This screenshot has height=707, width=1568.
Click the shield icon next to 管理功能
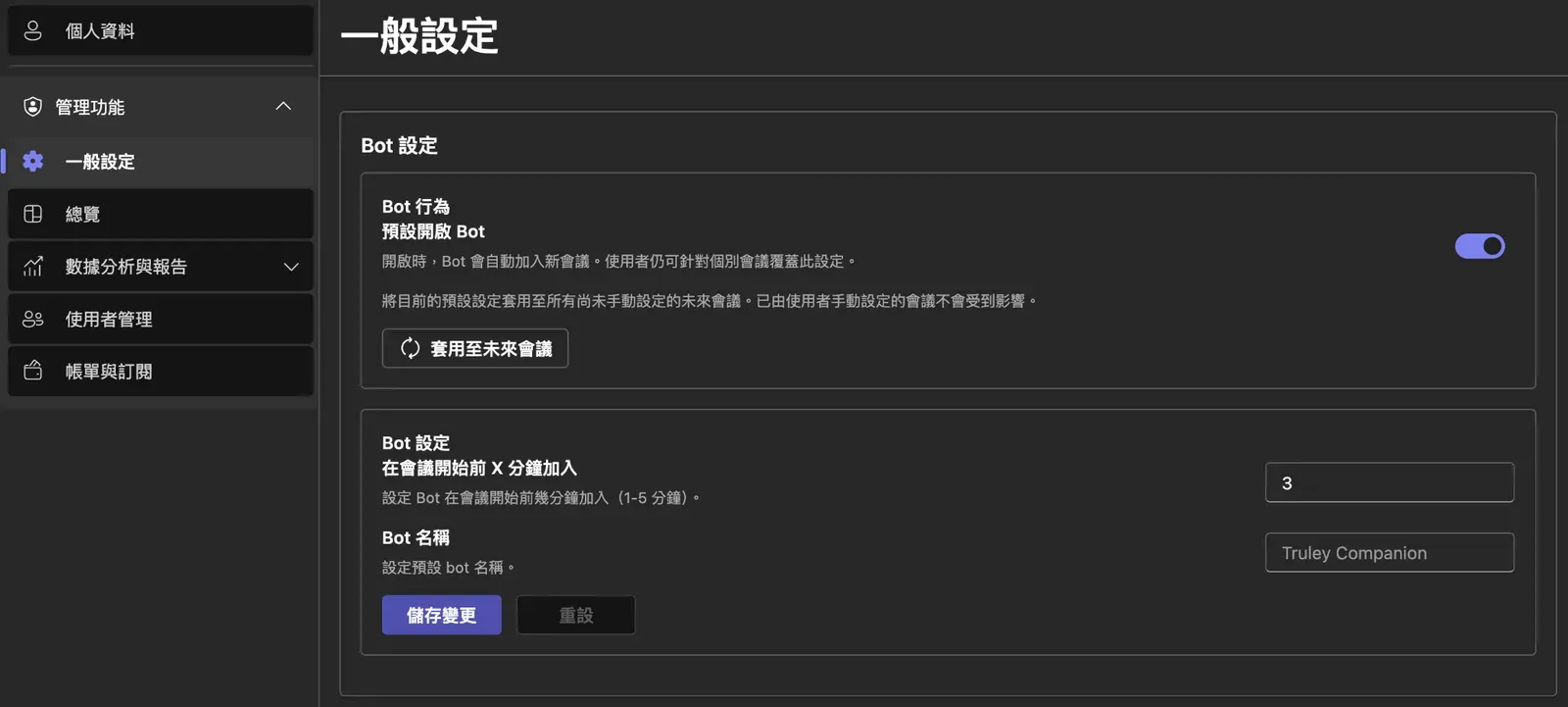[x=32, y=106]
